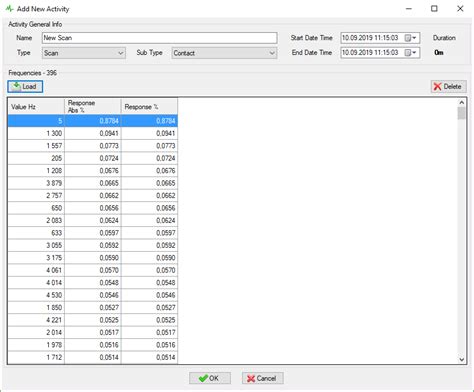Click Response % cell 0,0516
The width and height of the screenshot is (474, 392).
click(149, 345)
